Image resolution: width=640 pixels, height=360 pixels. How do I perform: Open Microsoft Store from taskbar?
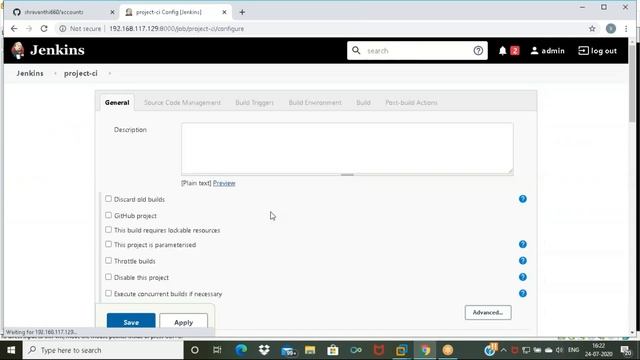(333, 350)
